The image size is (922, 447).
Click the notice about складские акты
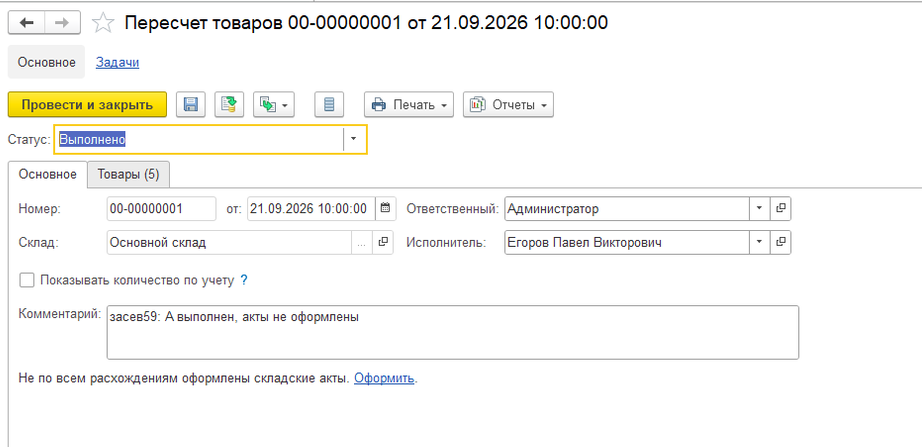tap(184, 378)
